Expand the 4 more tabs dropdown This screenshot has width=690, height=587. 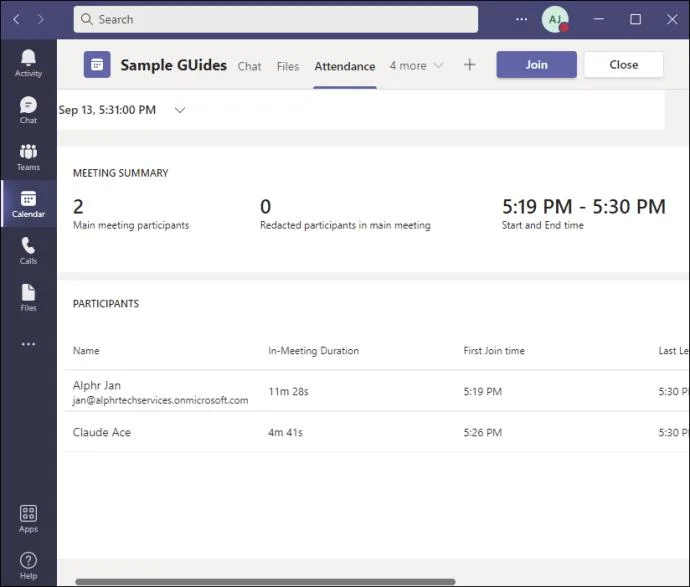tap(416, 66)
